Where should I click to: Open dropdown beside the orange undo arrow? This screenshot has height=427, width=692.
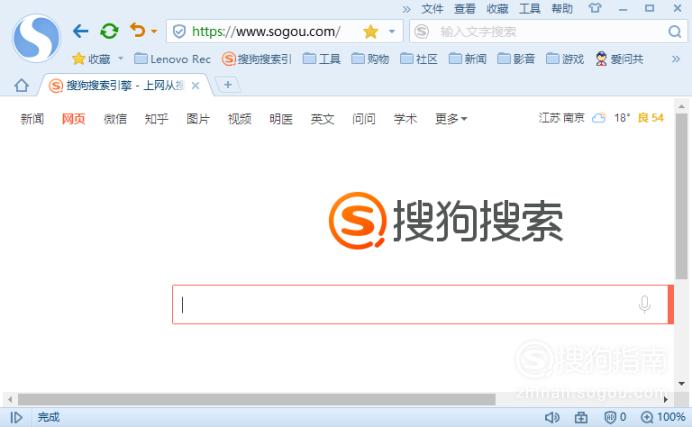pos(154,31)
